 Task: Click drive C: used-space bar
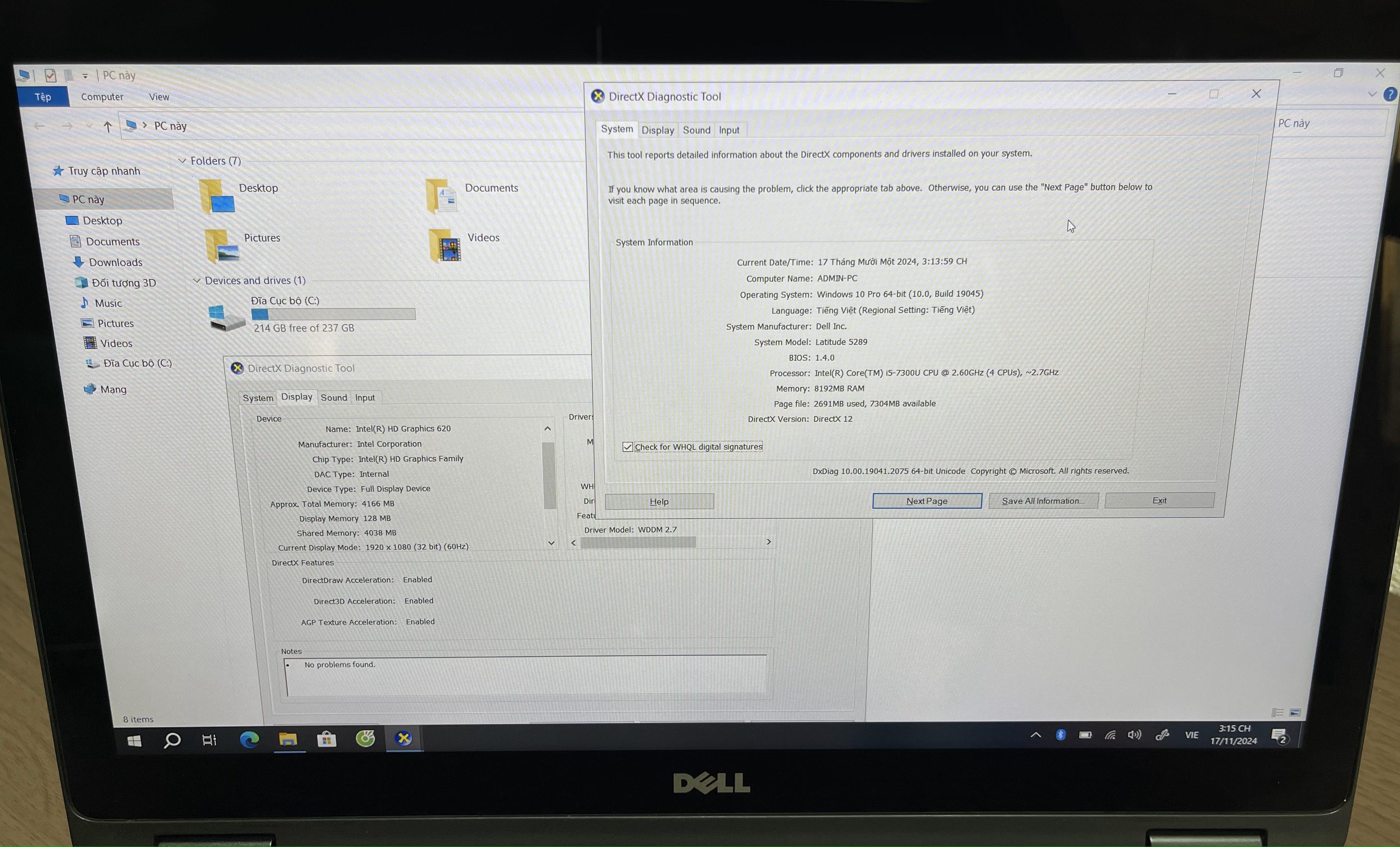[333, 314]
